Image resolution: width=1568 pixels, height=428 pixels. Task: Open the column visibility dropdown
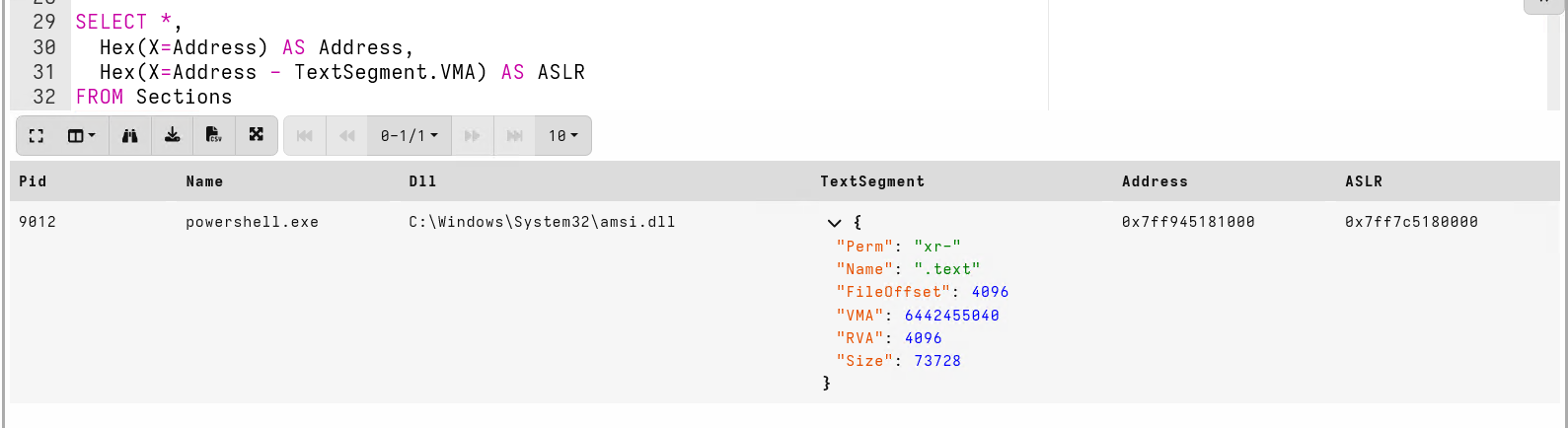point(81,136)
